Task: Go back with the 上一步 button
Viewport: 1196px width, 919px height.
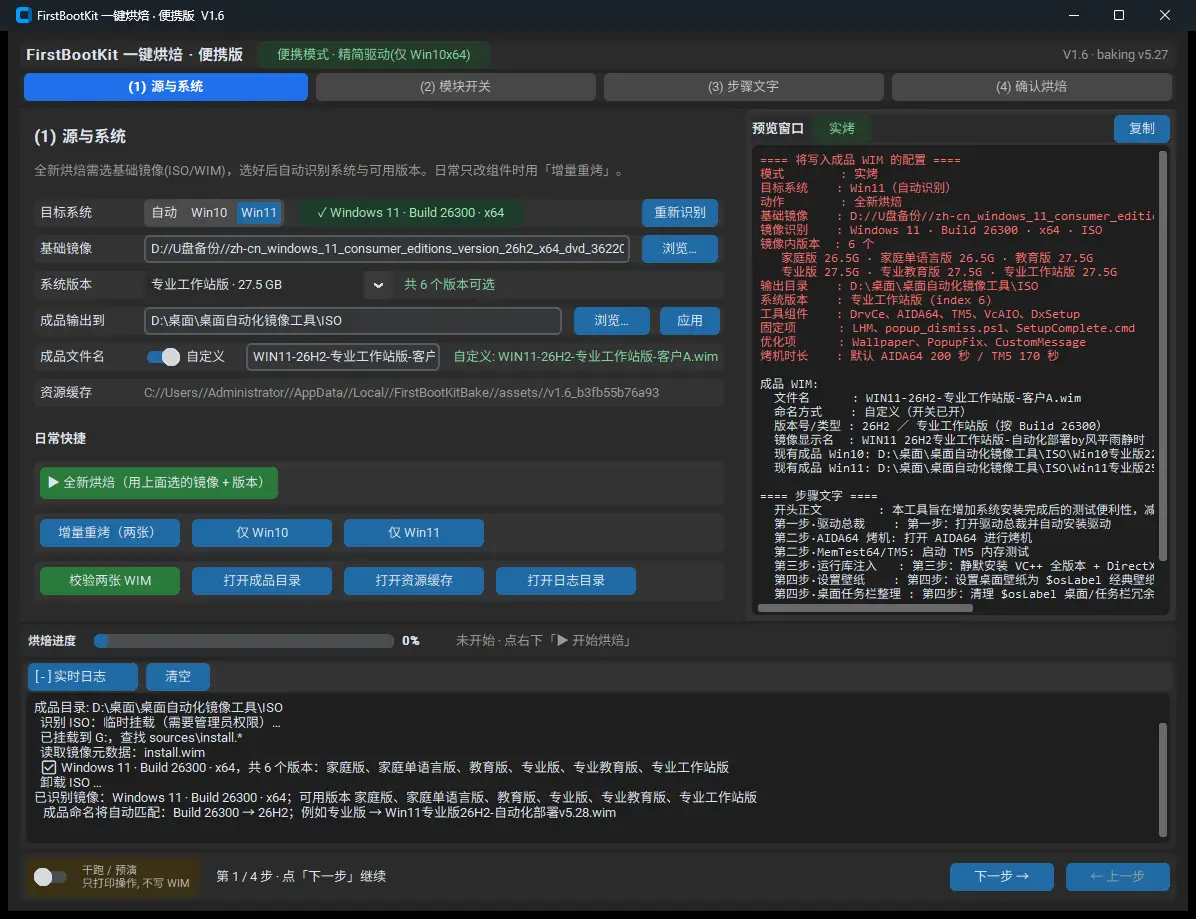Action: 1117,877
